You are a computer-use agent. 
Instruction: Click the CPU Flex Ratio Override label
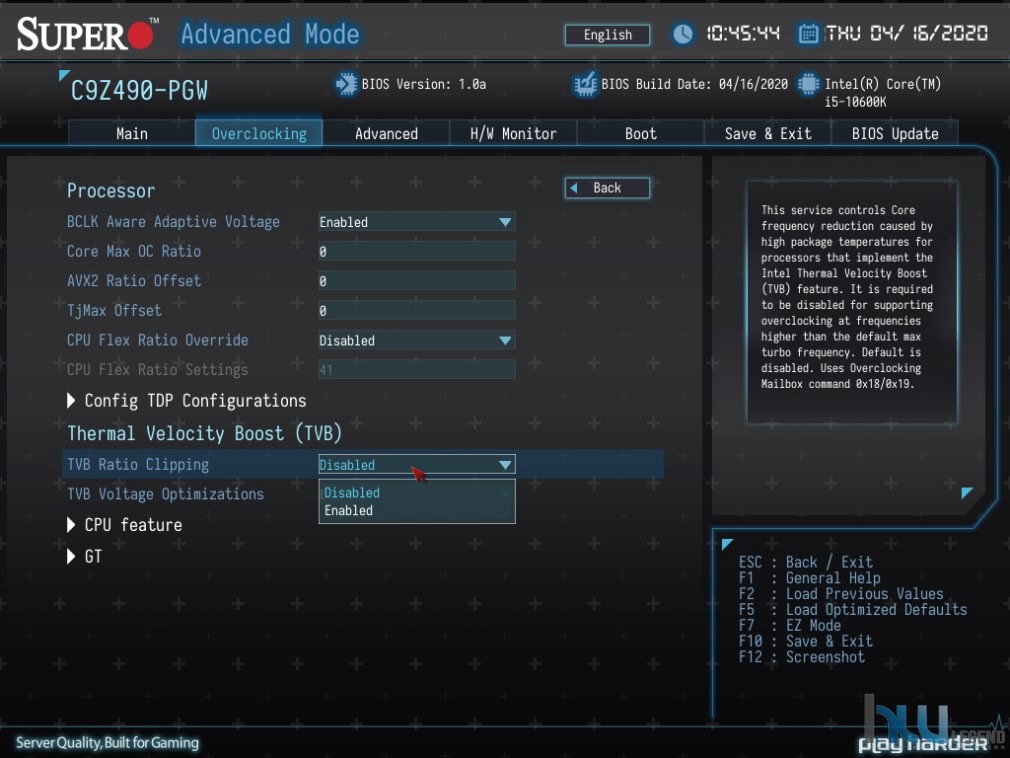click(x=158, y=340)
